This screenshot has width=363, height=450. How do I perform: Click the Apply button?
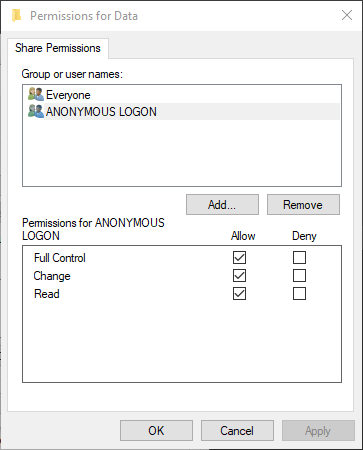tap(318, 431)
